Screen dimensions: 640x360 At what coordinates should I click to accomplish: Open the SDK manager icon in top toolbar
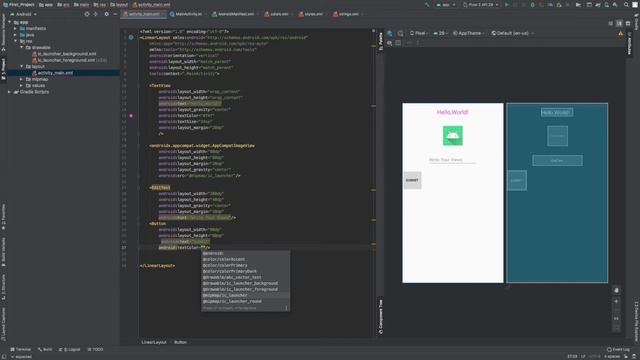click(x=615, y=5)
